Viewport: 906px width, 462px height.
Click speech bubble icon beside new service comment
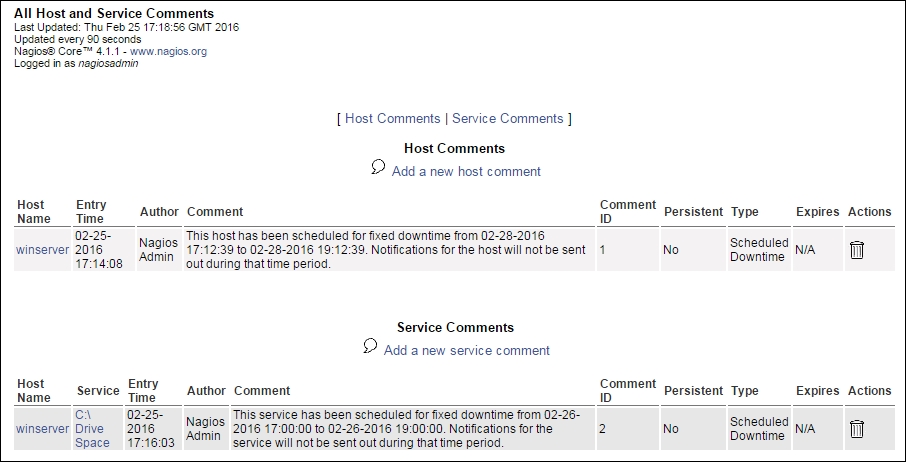370,346
